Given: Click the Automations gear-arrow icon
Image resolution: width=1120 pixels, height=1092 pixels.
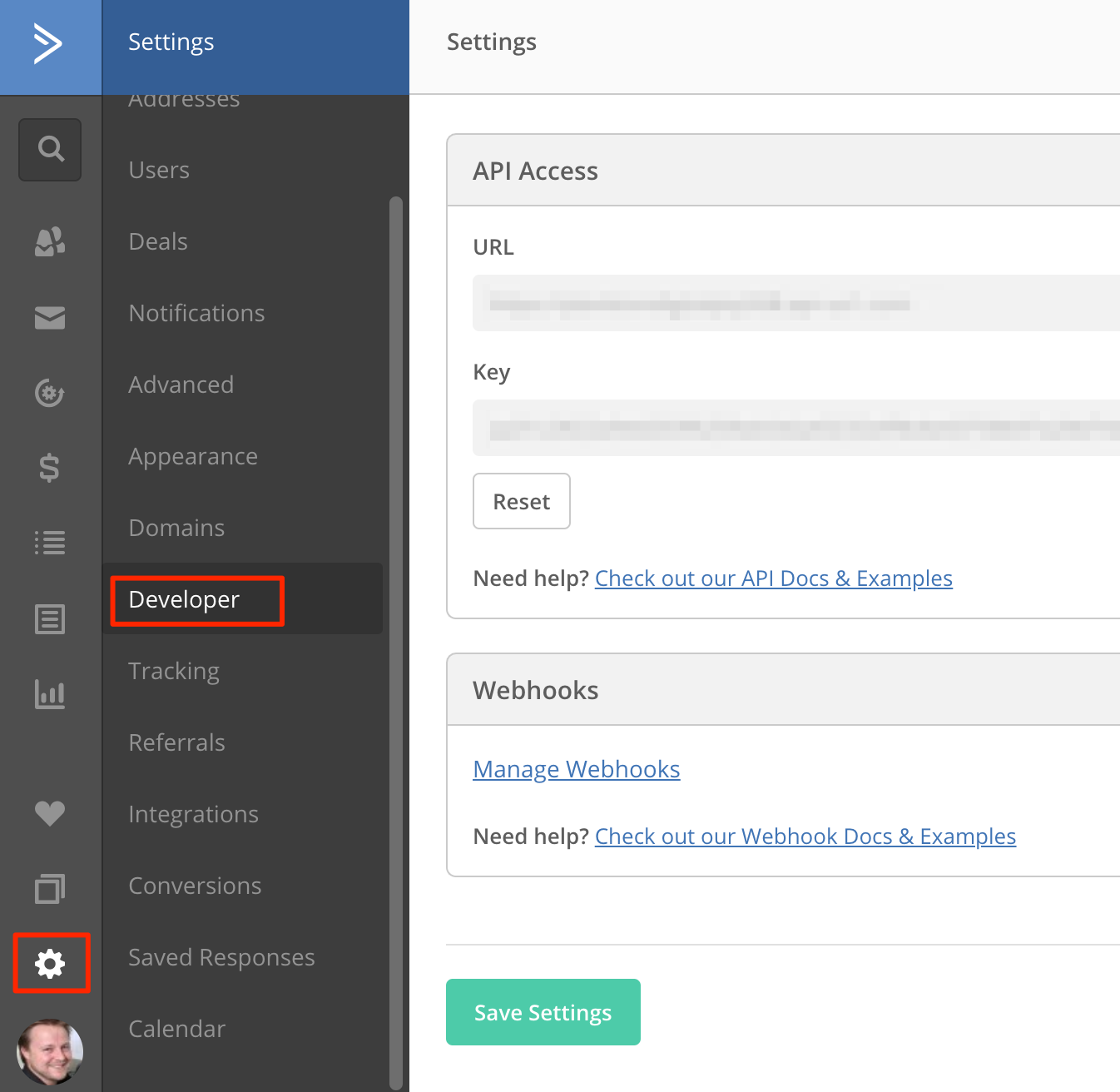Looking at the screenshot, I should pyautogui.click(x=50, y=393).
